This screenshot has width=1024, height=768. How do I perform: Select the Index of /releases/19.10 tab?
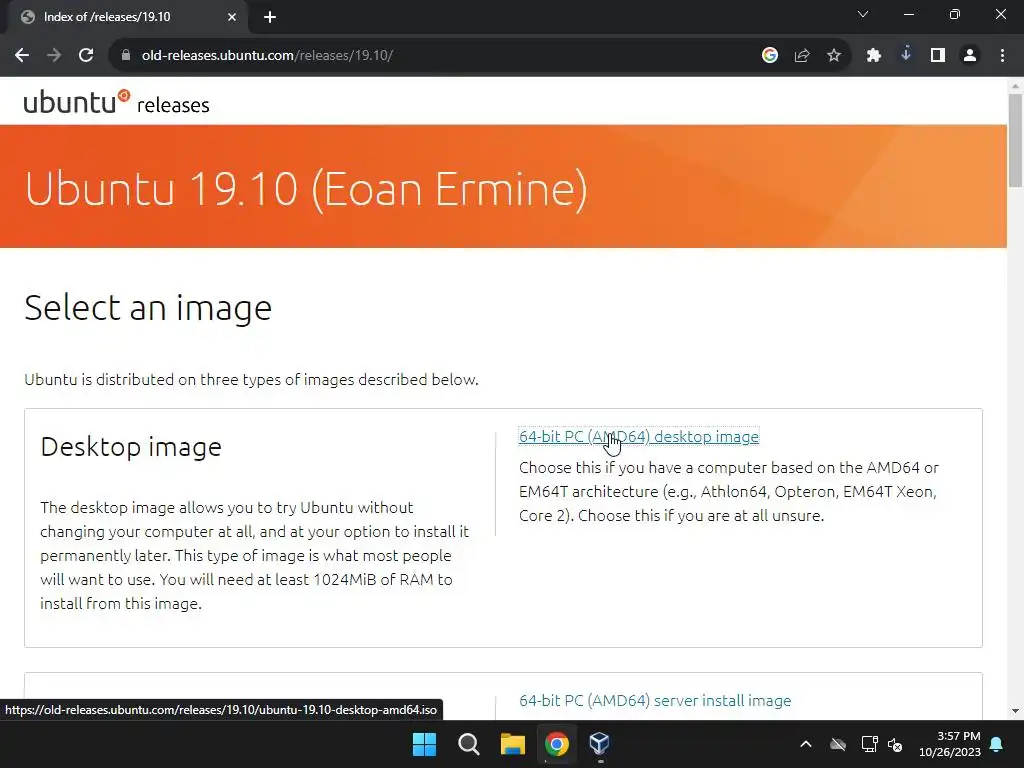coord(127,17)
